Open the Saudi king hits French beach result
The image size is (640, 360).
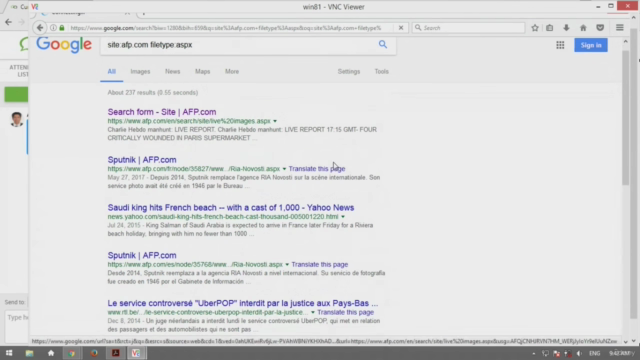231,207
